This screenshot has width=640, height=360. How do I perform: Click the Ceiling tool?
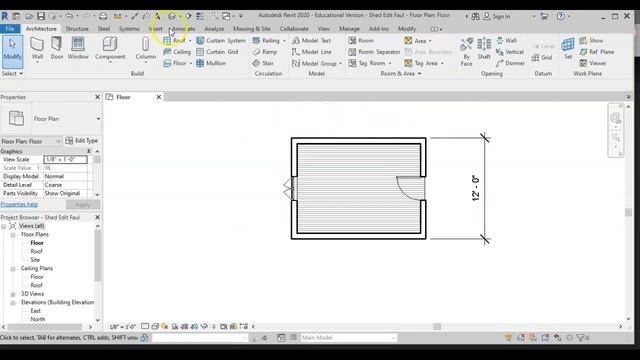[177, 52]
